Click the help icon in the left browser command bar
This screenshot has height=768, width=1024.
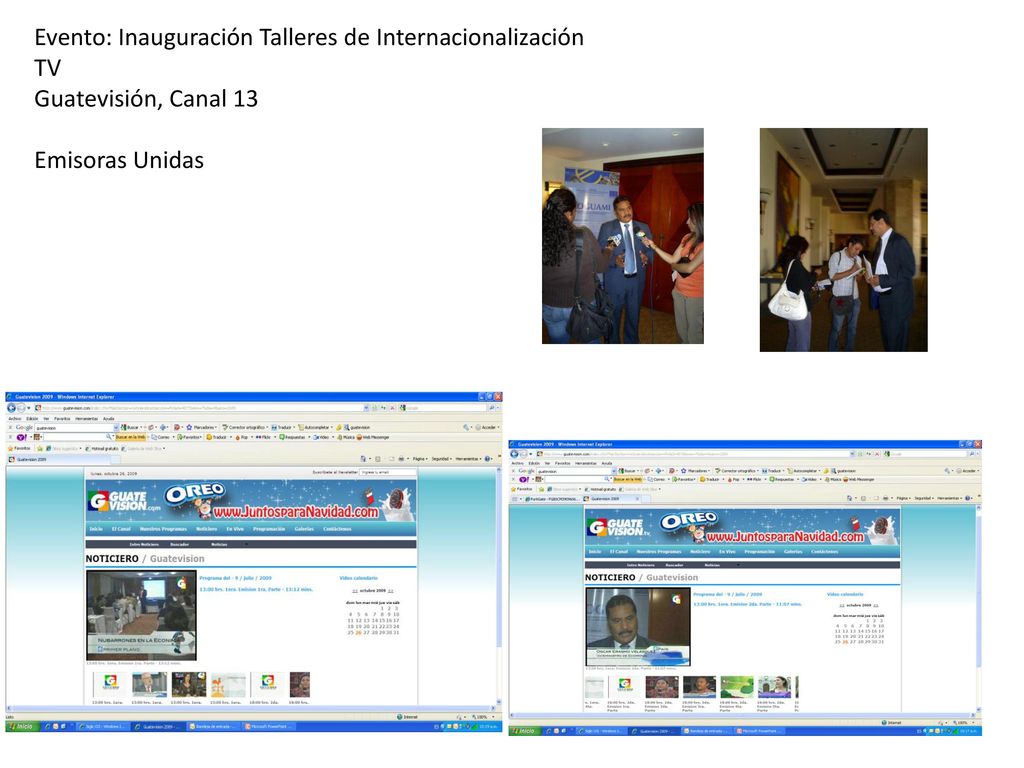pyautogui.click(x=487, y=458)
